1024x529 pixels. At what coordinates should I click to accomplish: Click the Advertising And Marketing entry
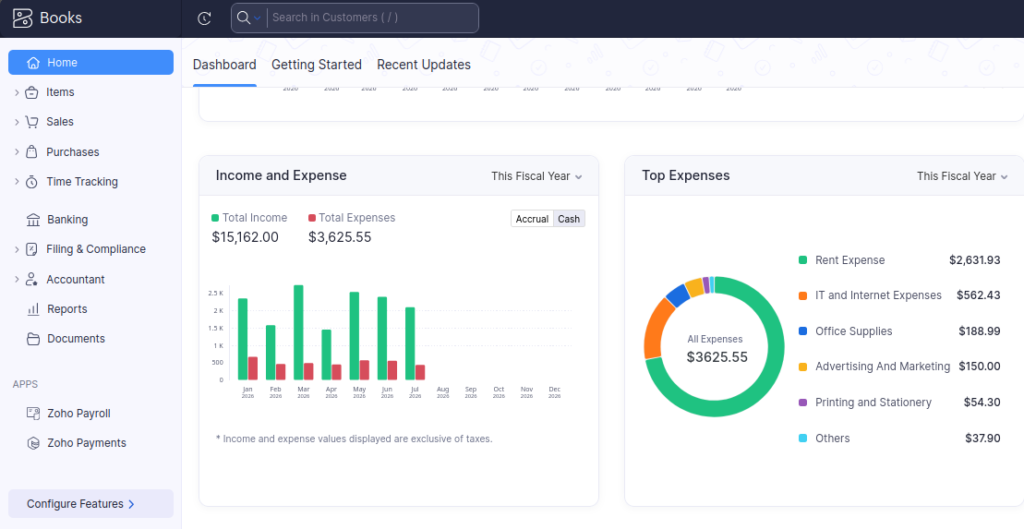882,366
